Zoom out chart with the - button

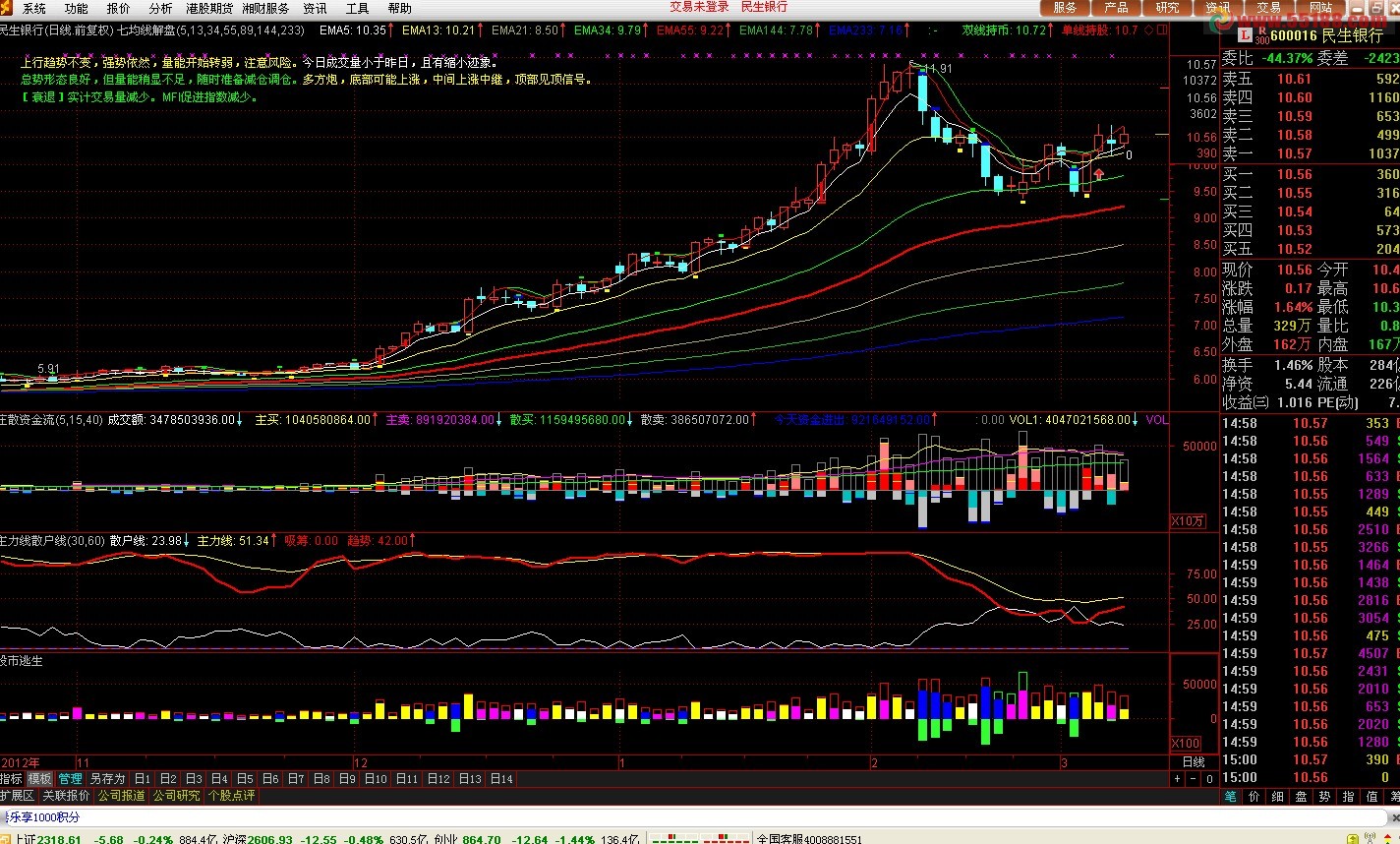[x=1194, y=779]
